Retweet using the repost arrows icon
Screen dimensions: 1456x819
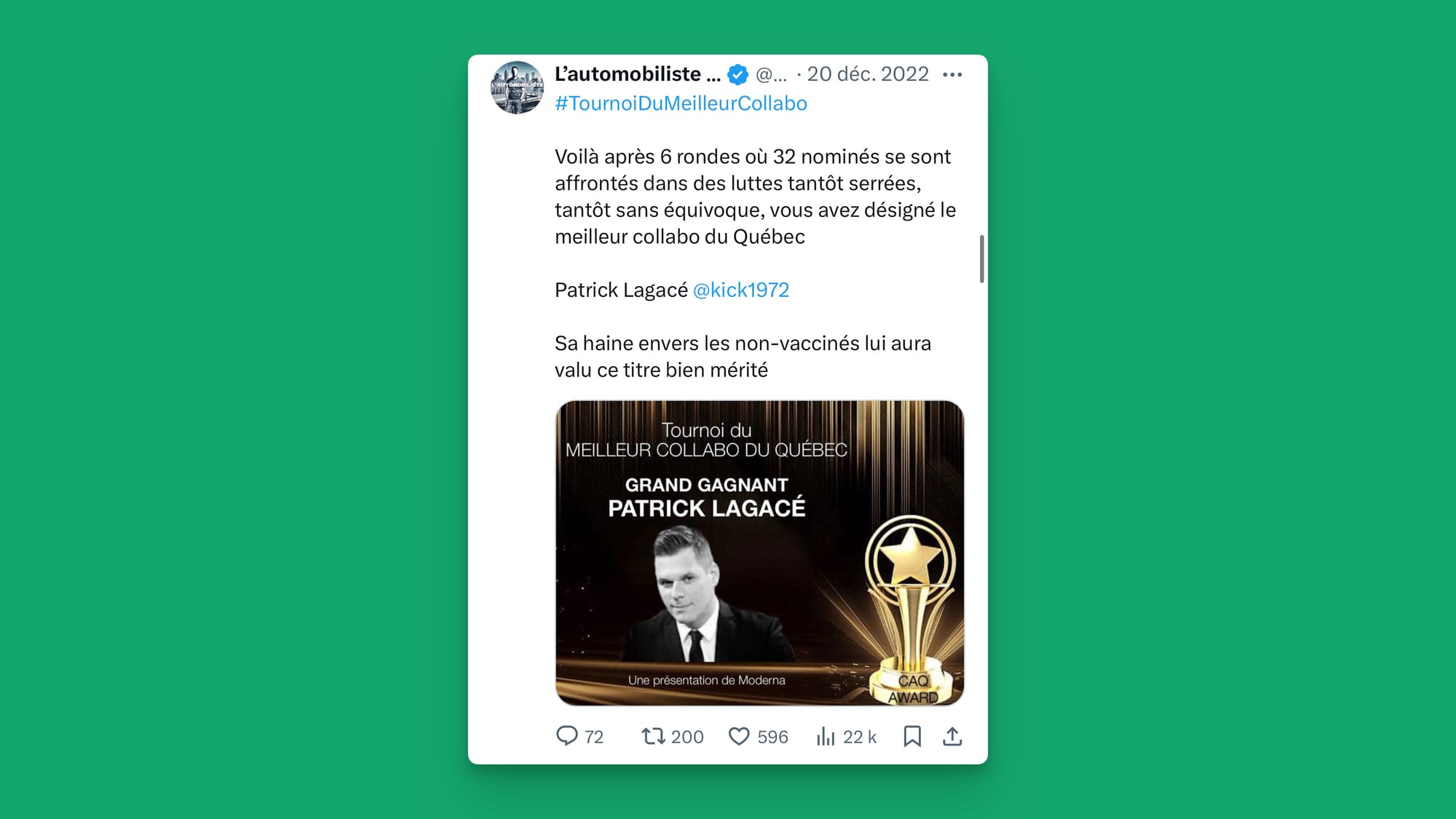click(x=653, y=736)
